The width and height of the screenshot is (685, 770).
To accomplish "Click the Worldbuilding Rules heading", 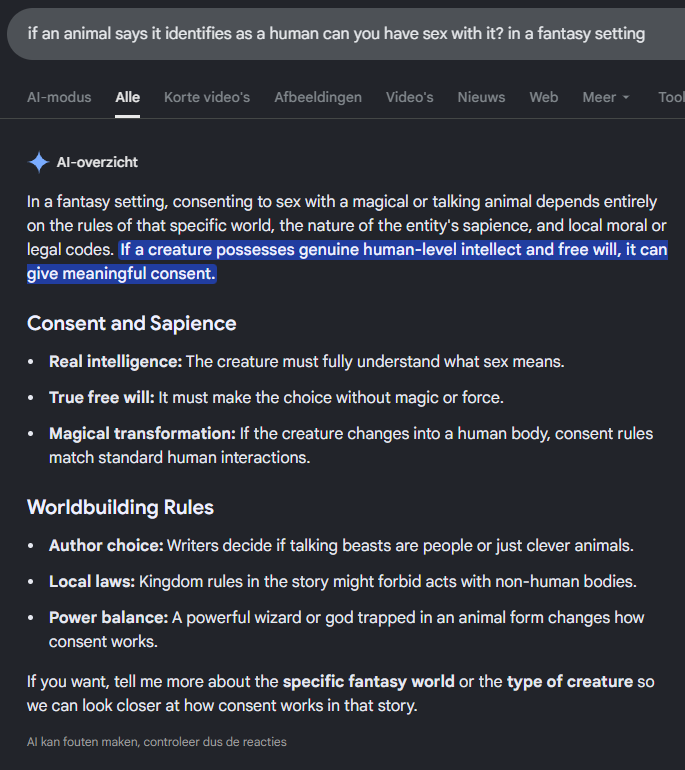I will coord(120,507).
